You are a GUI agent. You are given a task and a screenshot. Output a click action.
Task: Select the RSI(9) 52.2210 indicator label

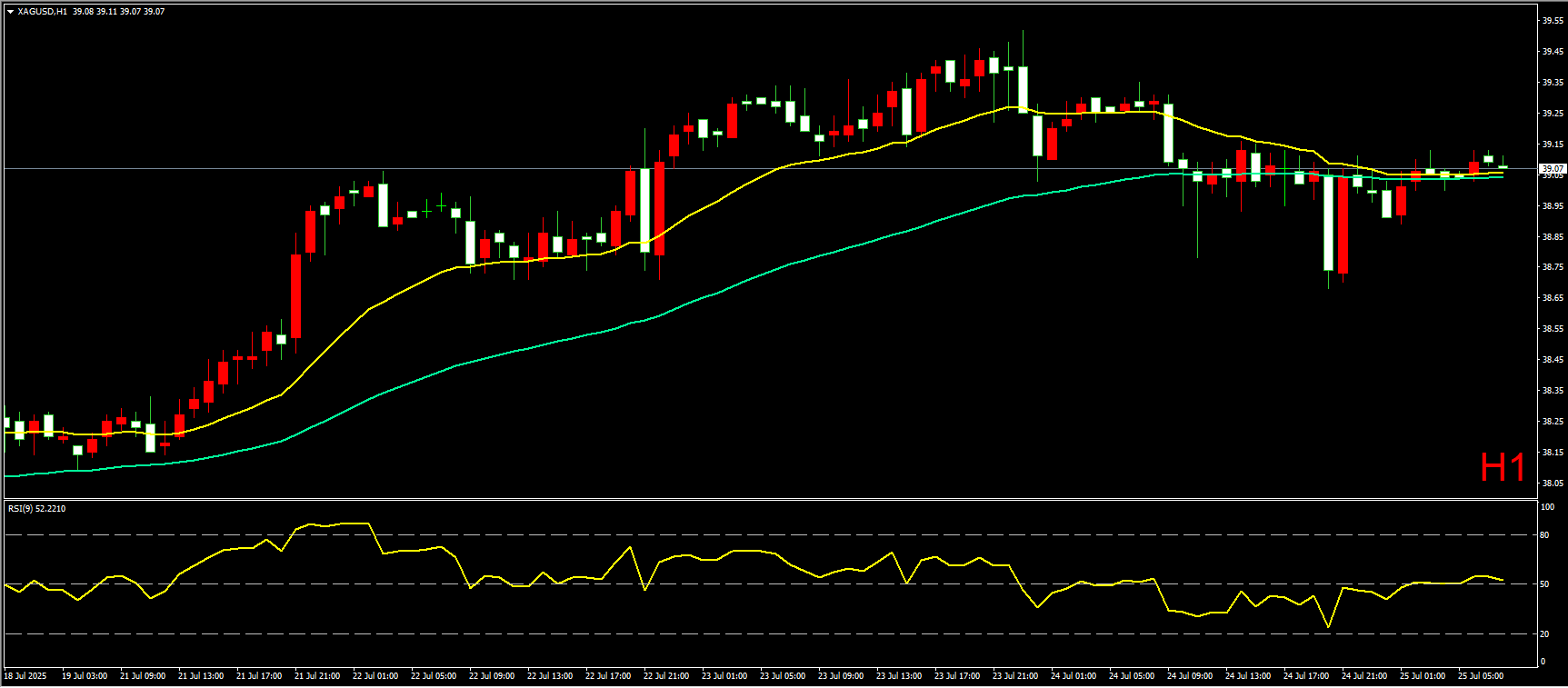[36, 509]
